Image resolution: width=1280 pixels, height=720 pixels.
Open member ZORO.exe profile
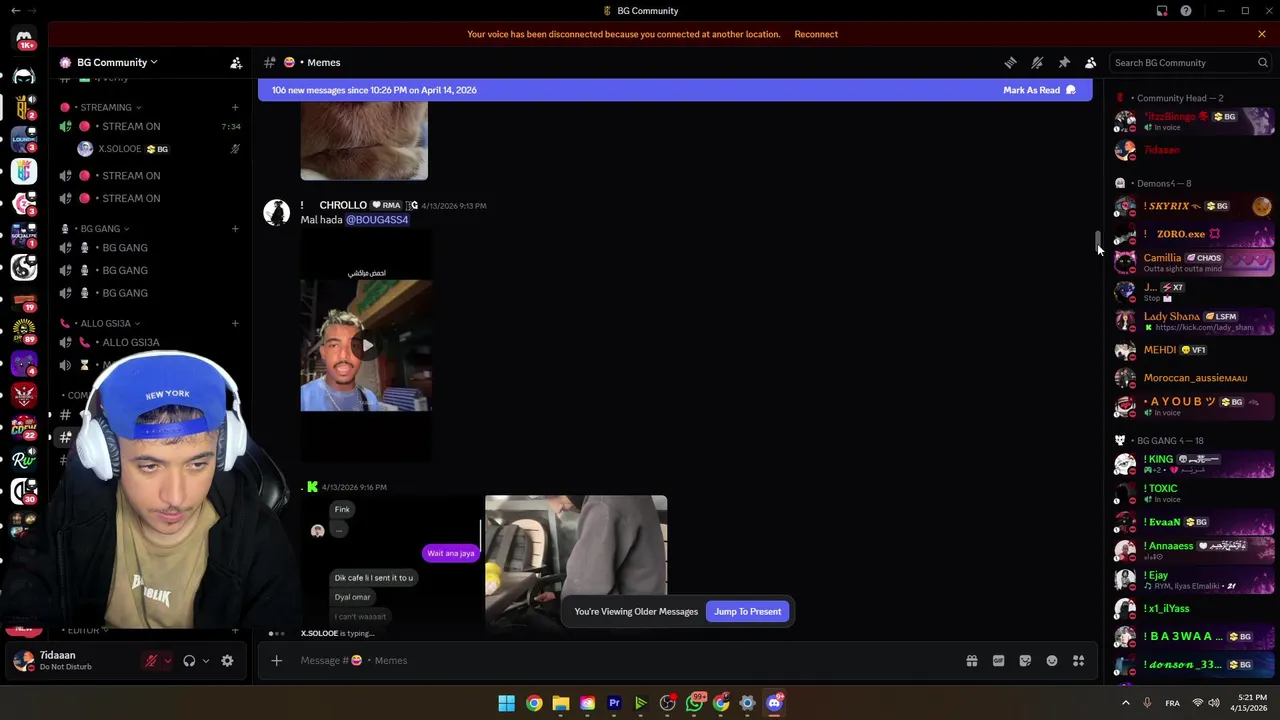(1194, 234)
